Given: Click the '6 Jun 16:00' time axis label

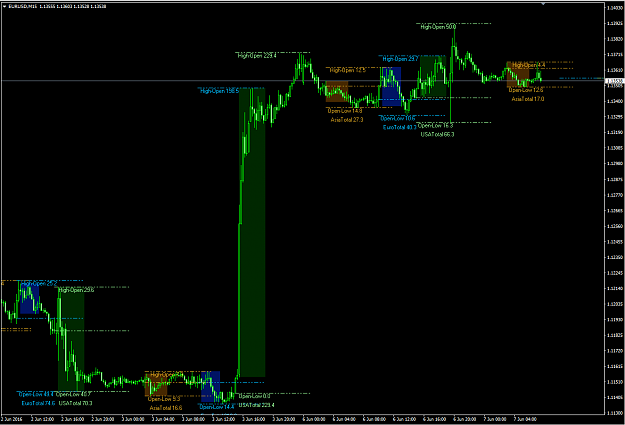Looking at the screenshot, I should click(x=434, y=419).
